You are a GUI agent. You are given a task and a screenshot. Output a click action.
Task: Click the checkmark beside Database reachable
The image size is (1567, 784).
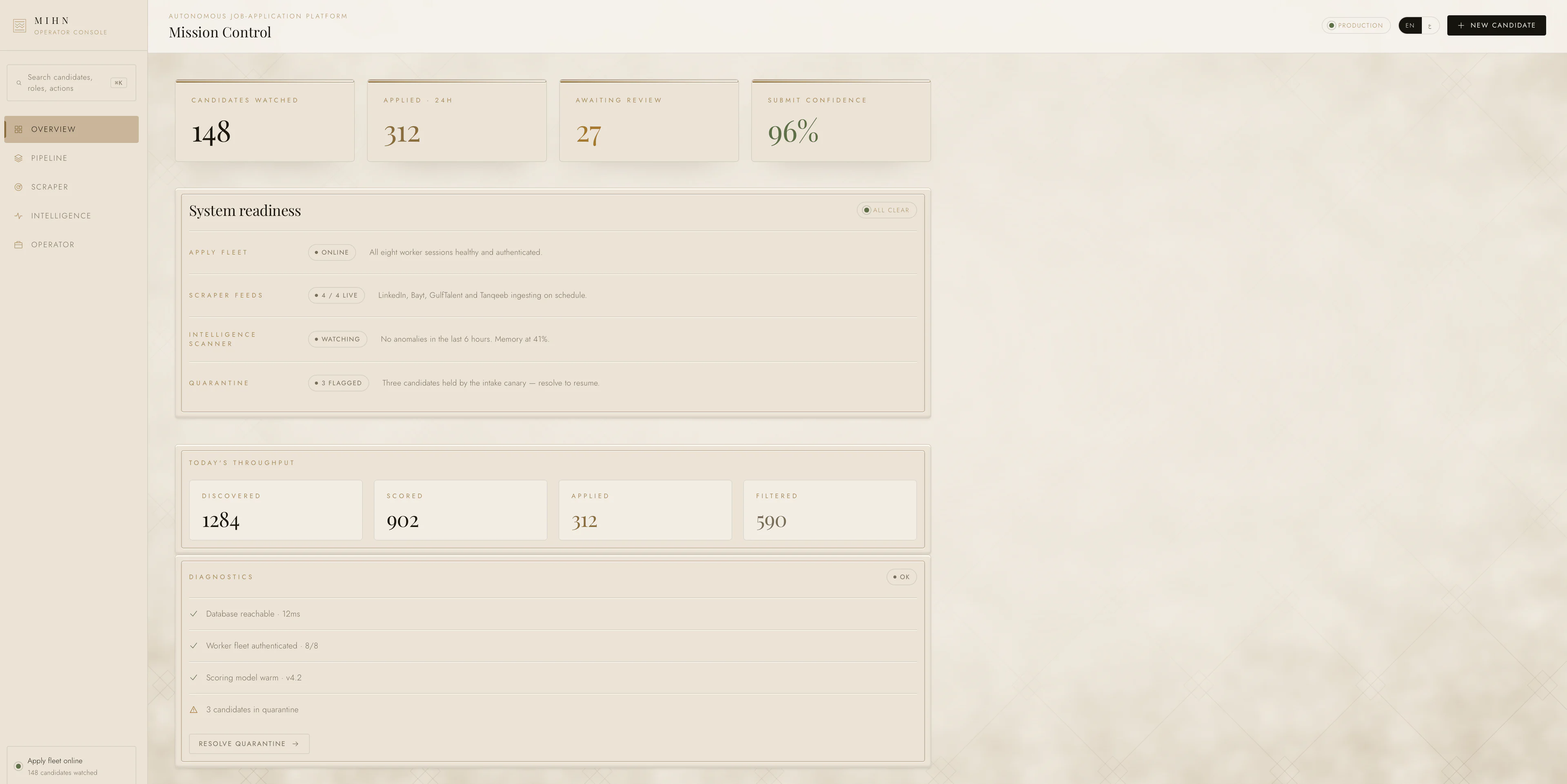[193, 613]
